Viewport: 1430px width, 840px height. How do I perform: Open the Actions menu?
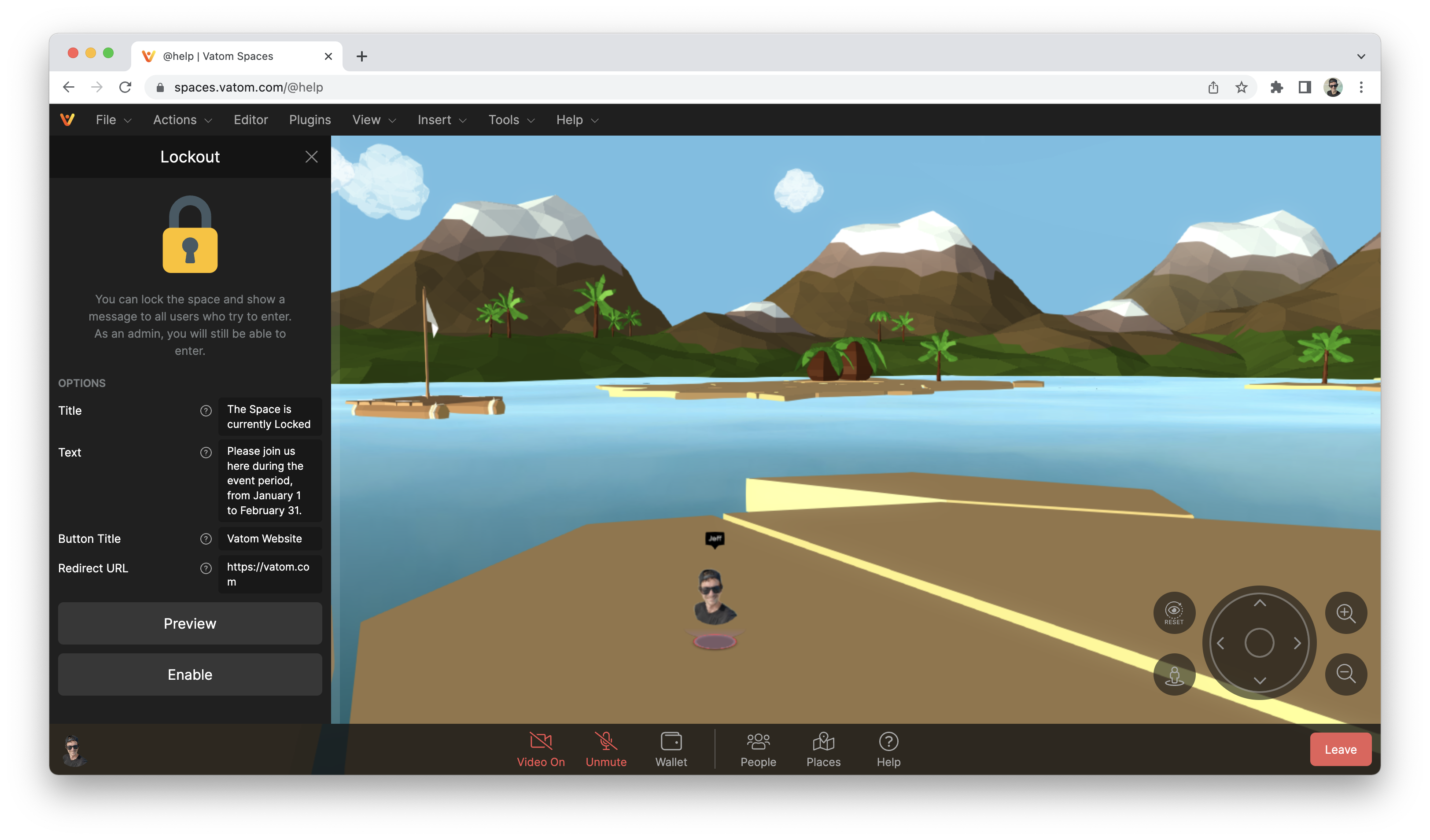182,120
